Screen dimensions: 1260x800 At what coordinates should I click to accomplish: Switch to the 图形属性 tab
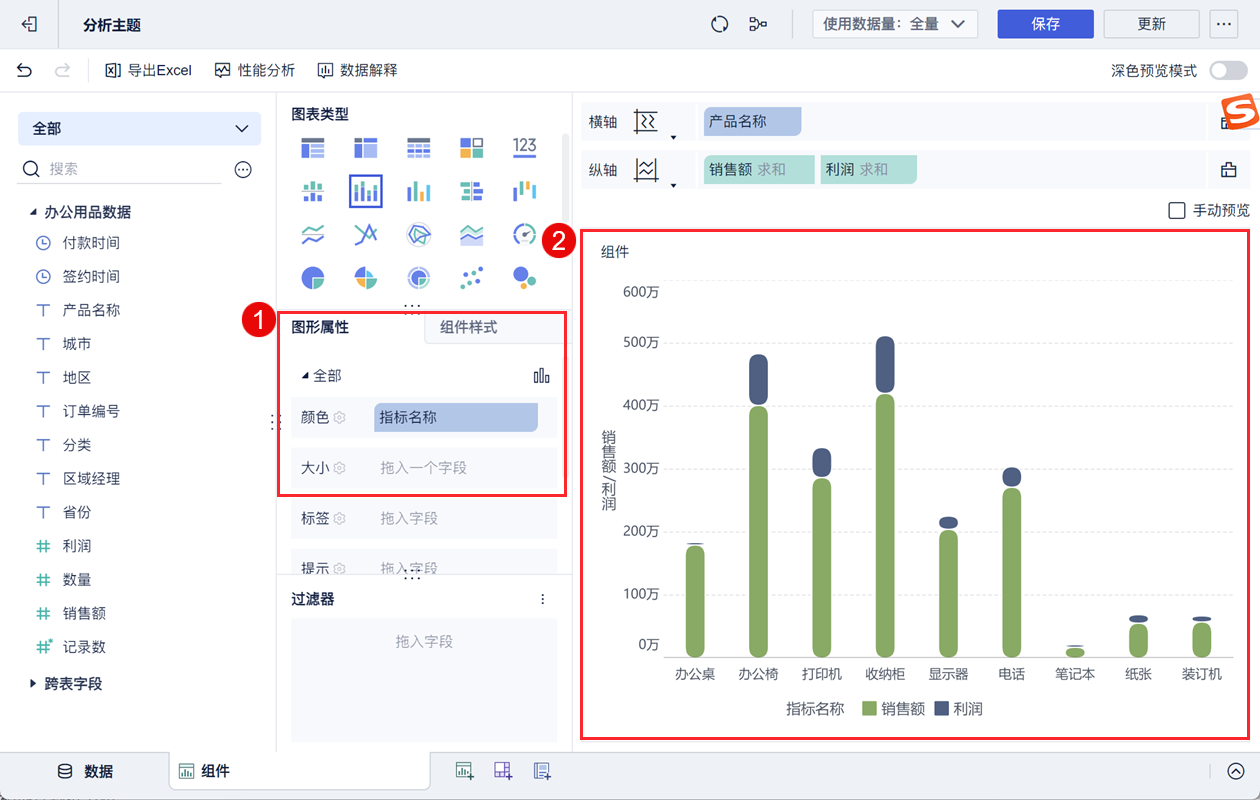click(x=320, y=327)
